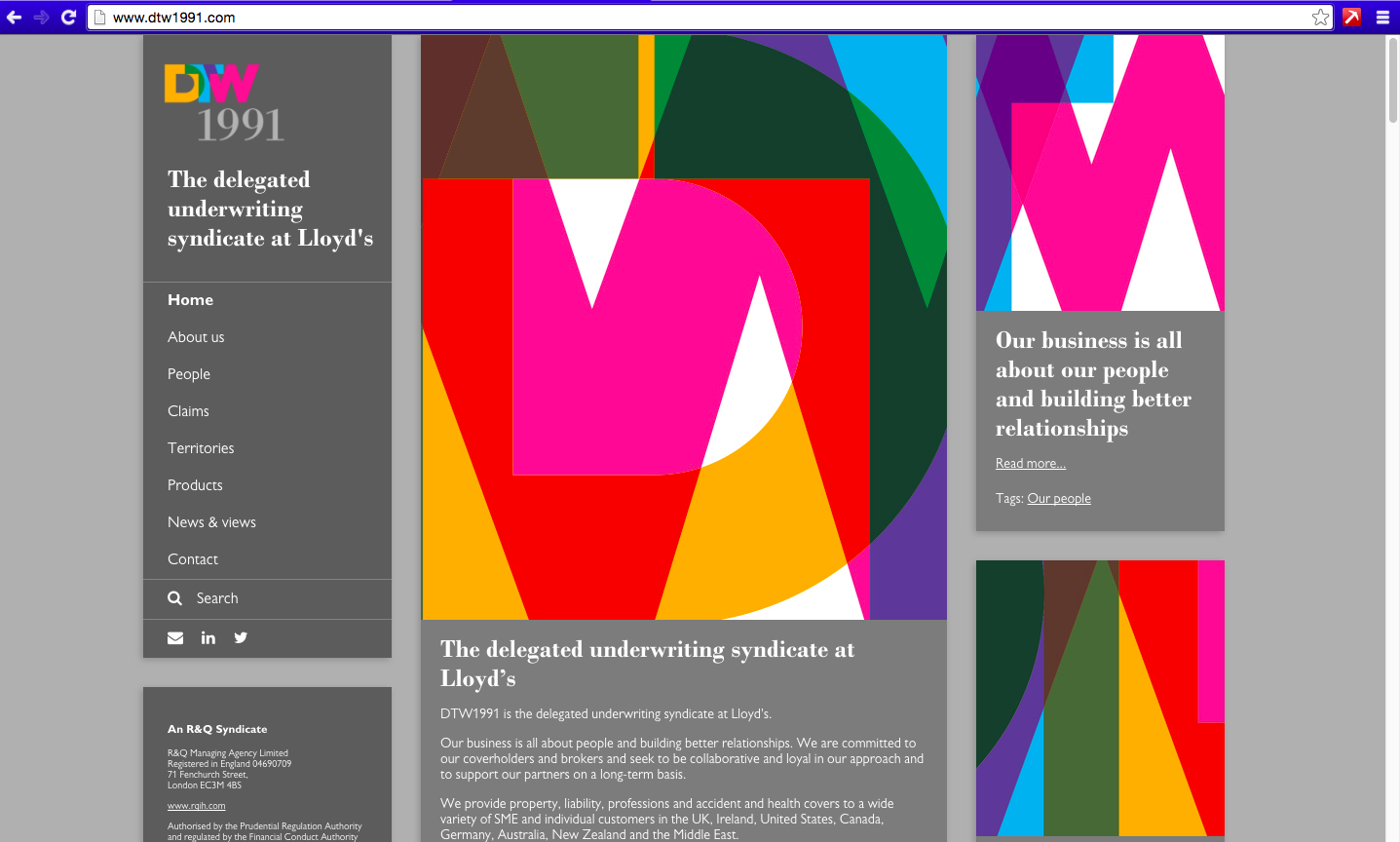This screenshot has height=842, width=1400.
Task: Click the main article heading about Lloyd's
Action: coord(648,664)
